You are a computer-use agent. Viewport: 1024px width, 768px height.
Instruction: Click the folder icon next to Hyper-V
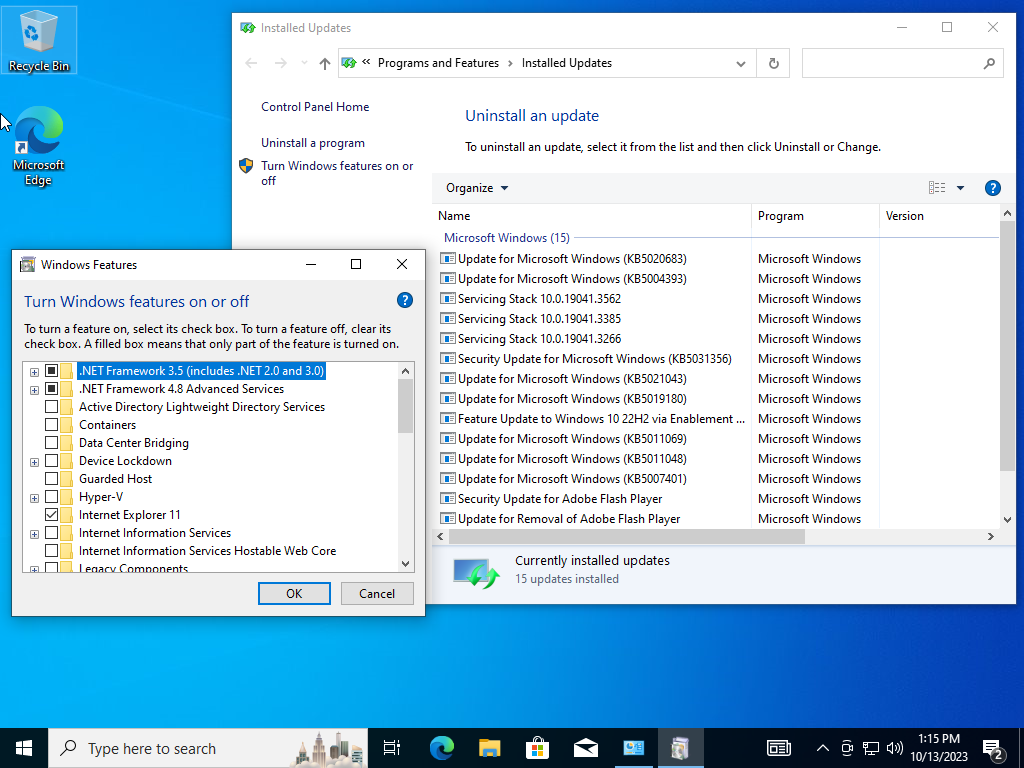[x=67, y=497]
